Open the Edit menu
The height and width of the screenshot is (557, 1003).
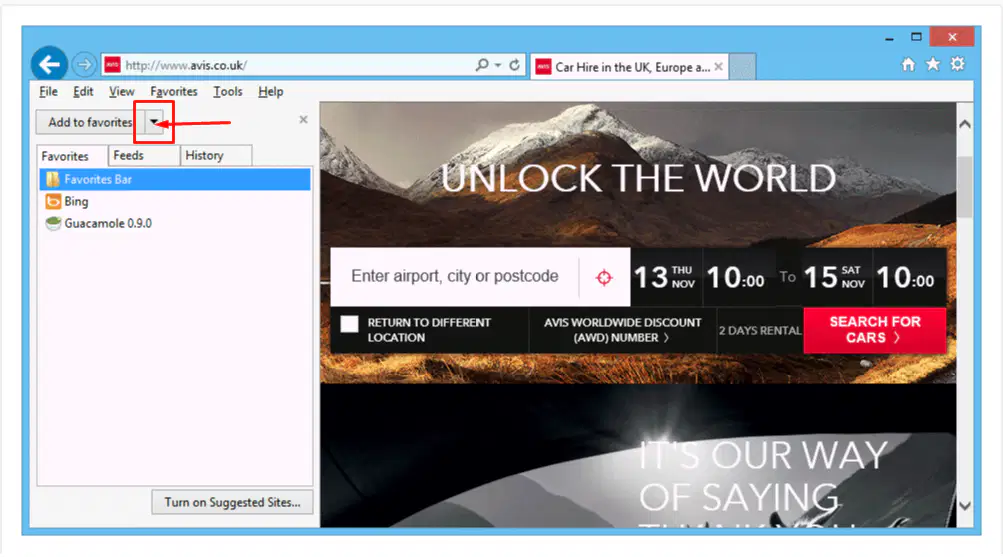[x=83, y=91]
